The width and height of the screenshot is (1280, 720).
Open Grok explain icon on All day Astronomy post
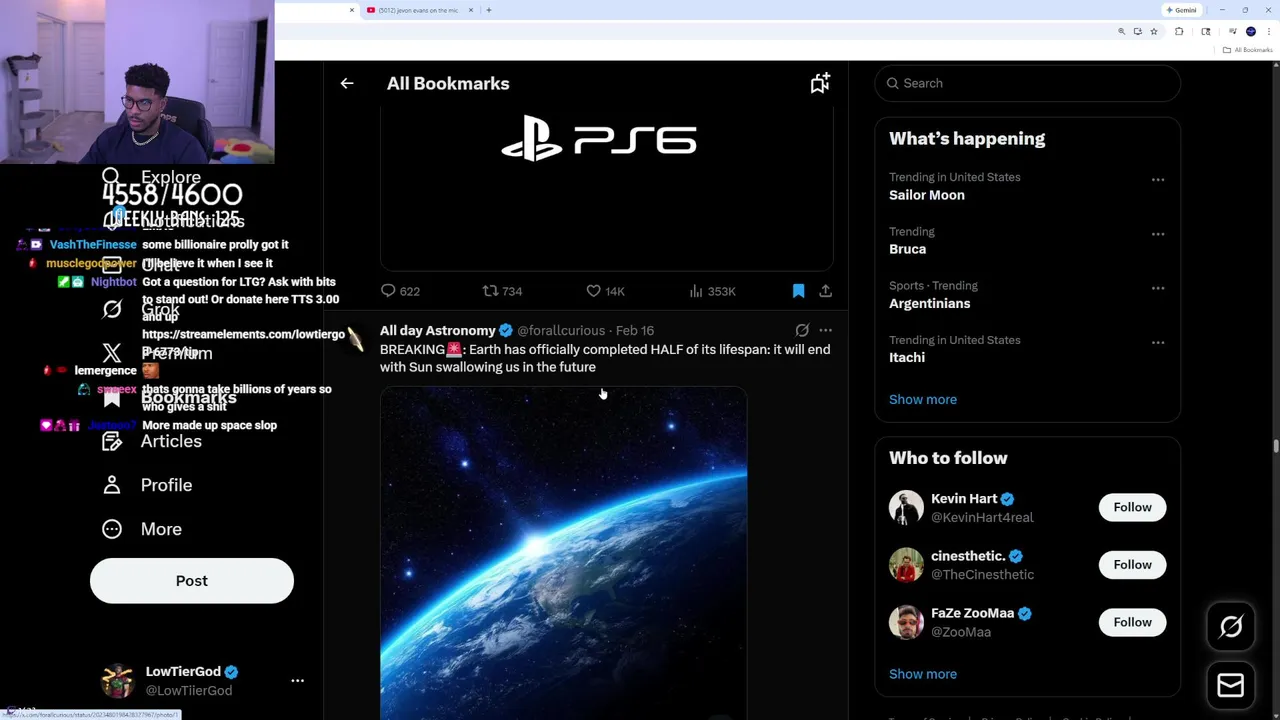(x=802, y=330)
